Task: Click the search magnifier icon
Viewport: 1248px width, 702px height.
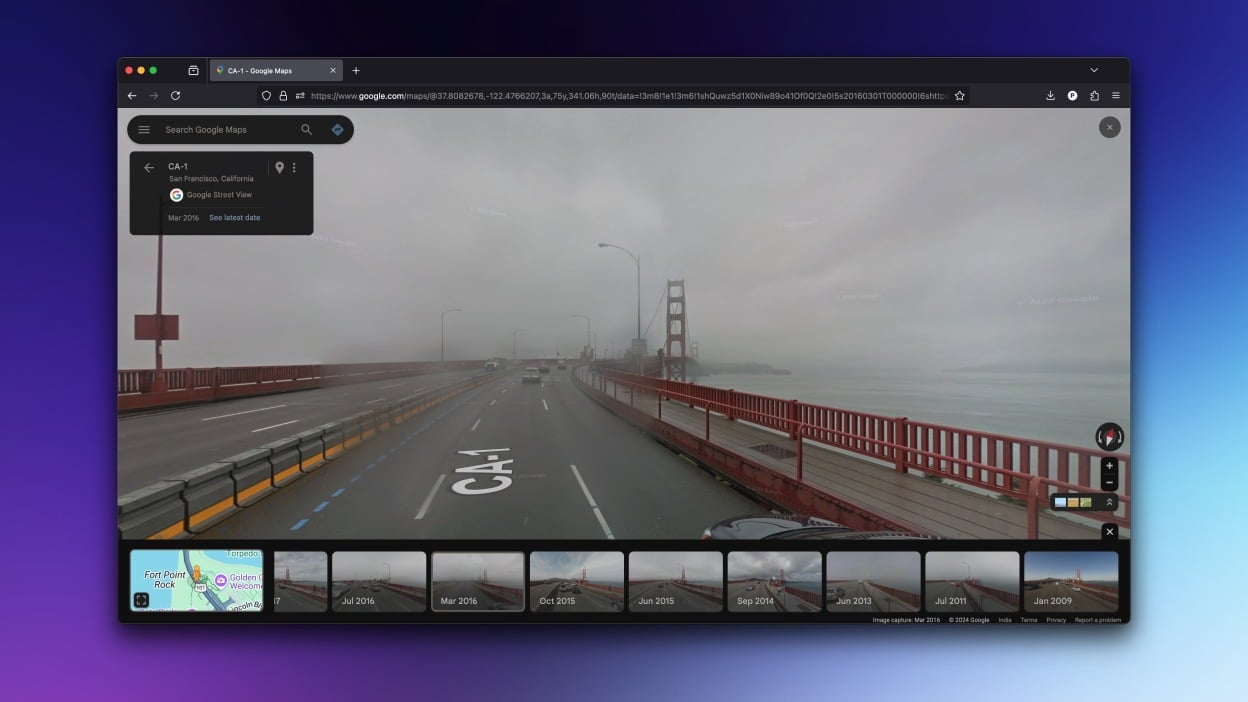Action: pyautogui.click(x=307, y=130)
